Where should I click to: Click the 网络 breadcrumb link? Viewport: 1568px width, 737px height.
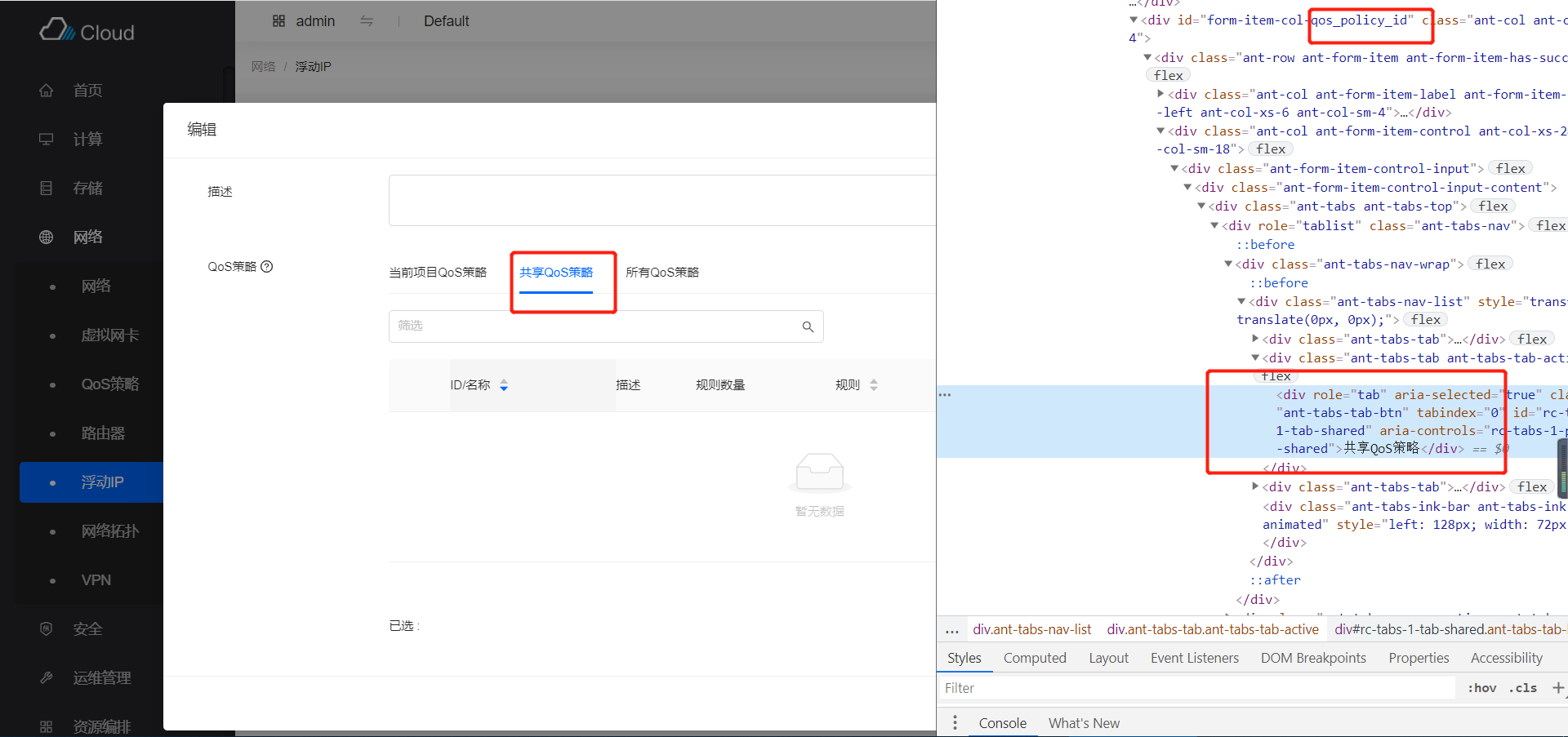tap(263, 67)
